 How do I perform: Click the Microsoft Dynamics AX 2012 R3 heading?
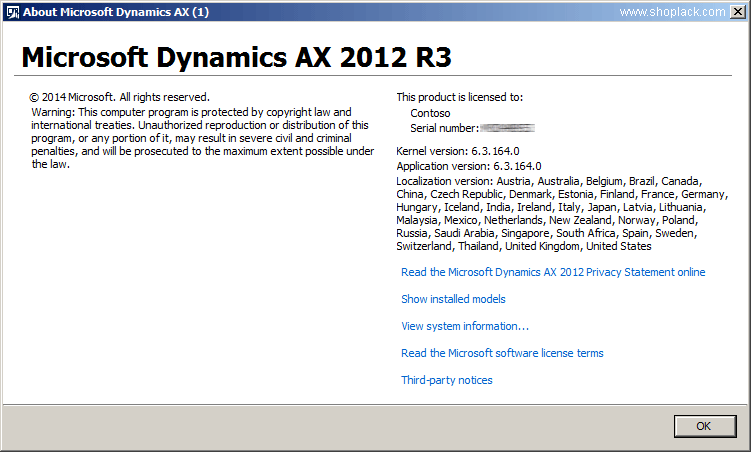[x=237, y=57]
